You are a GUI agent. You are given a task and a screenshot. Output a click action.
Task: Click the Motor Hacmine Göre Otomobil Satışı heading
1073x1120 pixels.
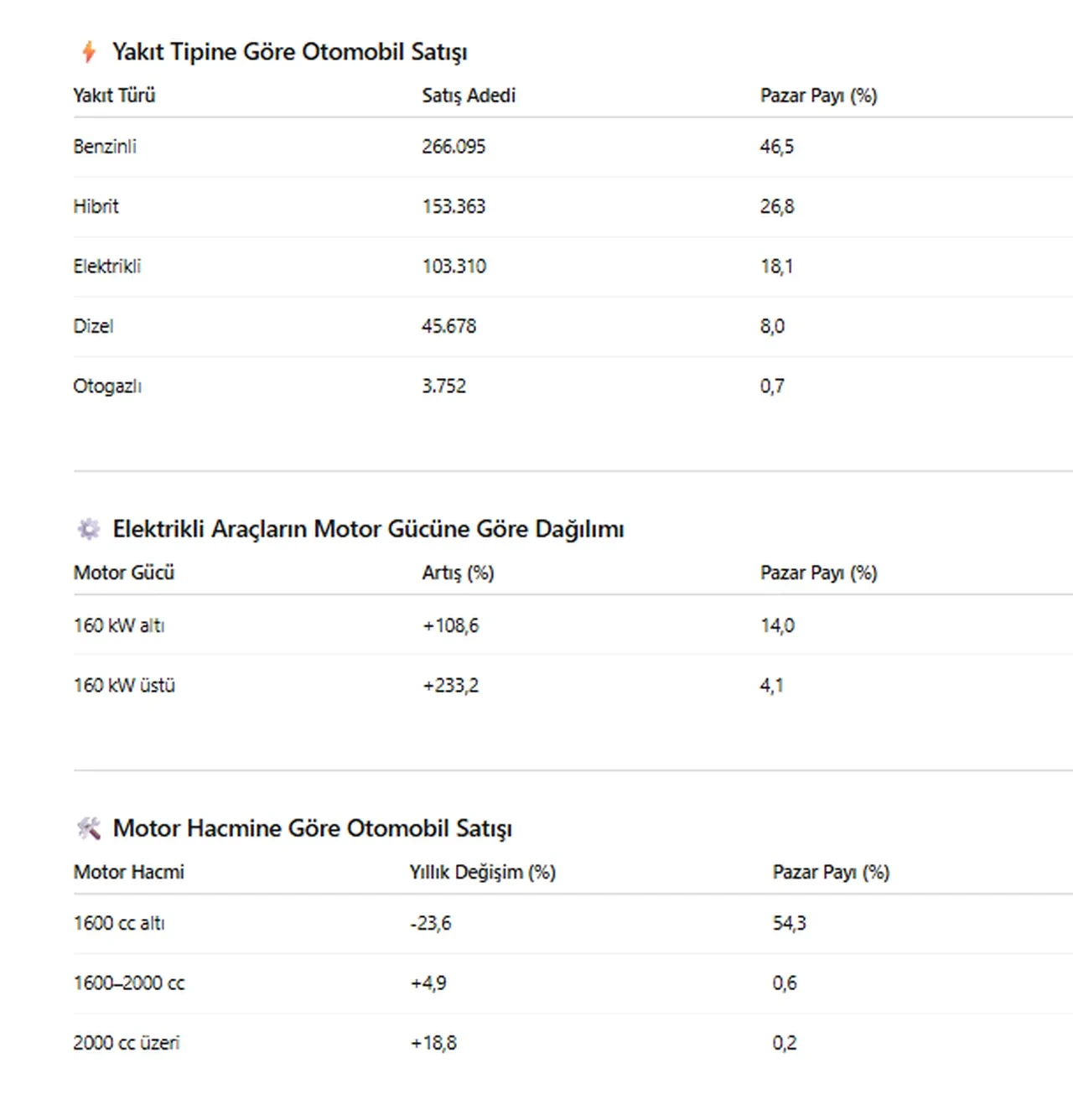(312, 828)
